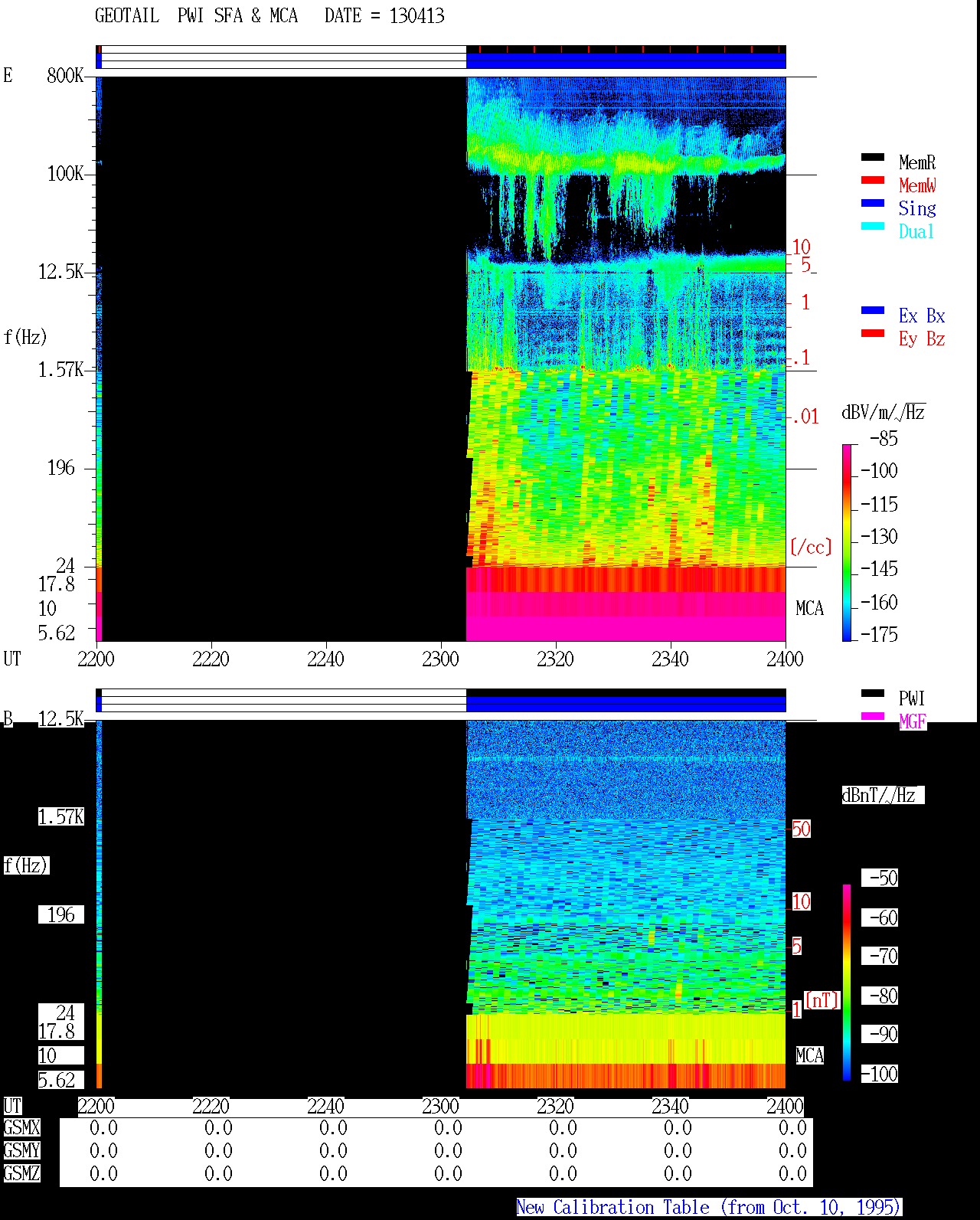Click the magenta MGF legend swatch
Image resolution: width=980 pixels, height=1220 pixels.
click(x=873, y=717)
